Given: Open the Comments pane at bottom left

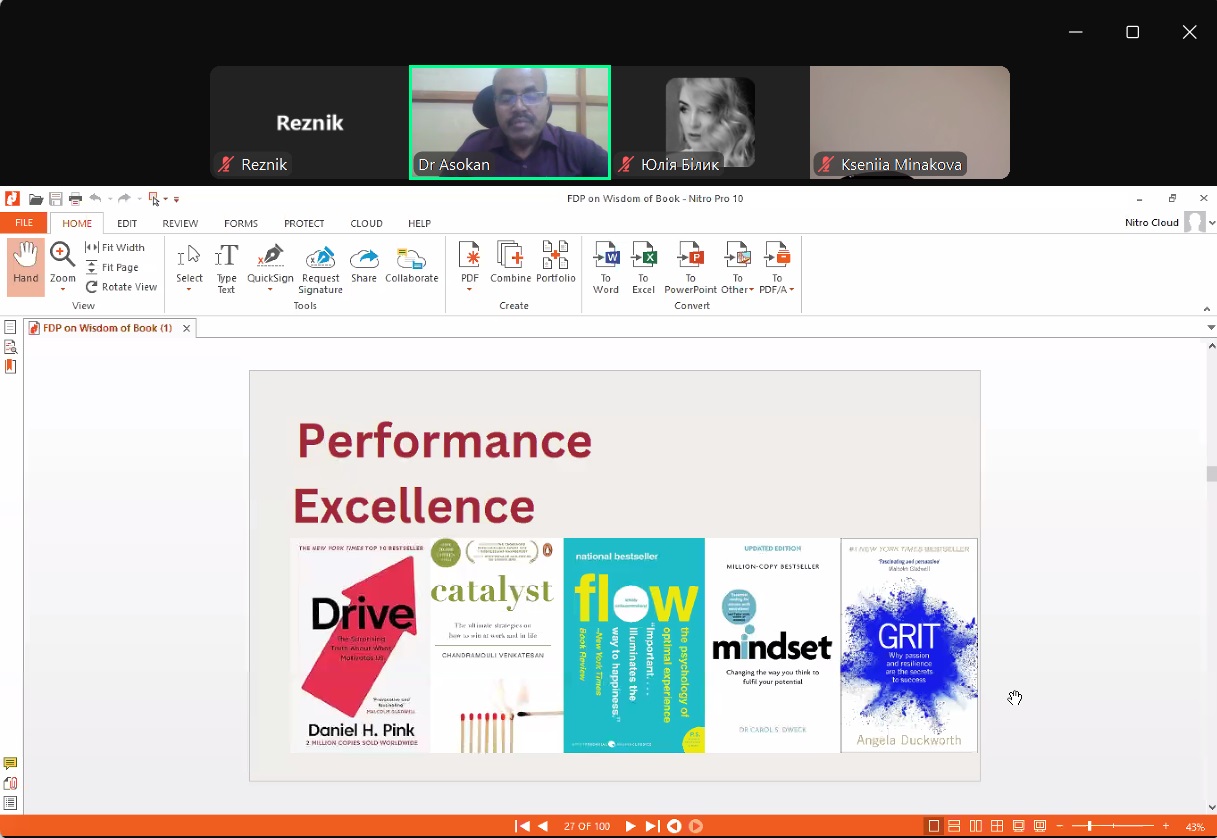Looking at the screenshot, I should [10, 764].
